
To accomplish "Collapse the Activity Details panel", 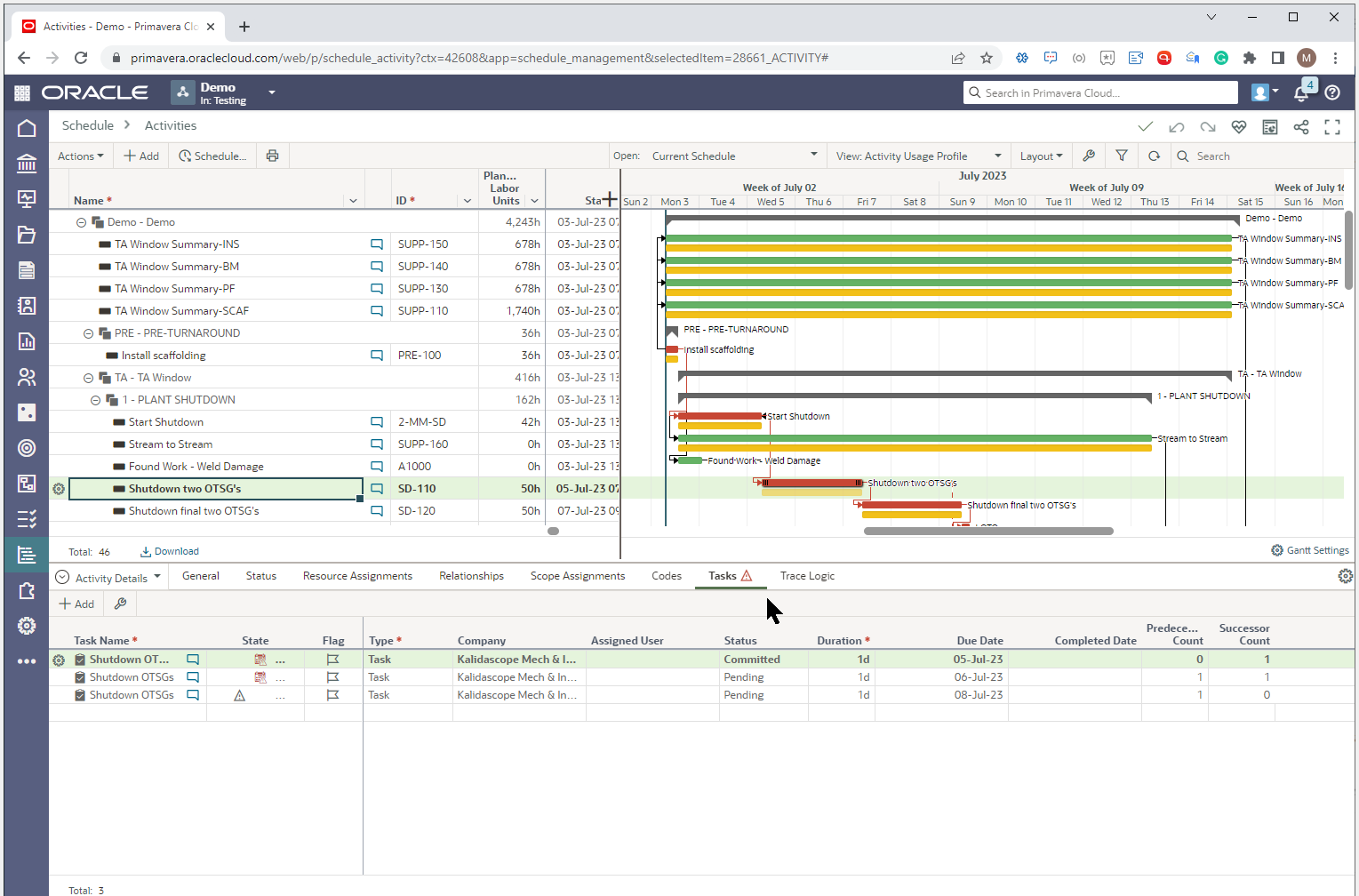I will [x=62, y=577].
